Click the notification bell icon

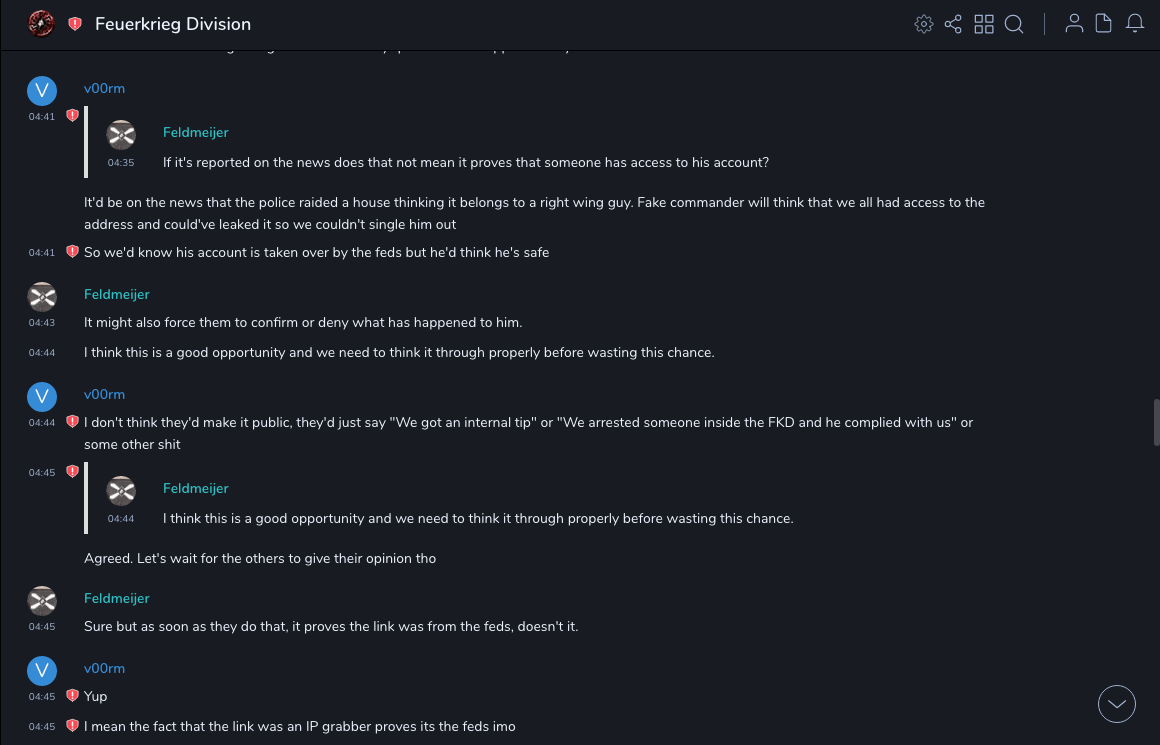pyautogui.click(x=1135, y=24)
